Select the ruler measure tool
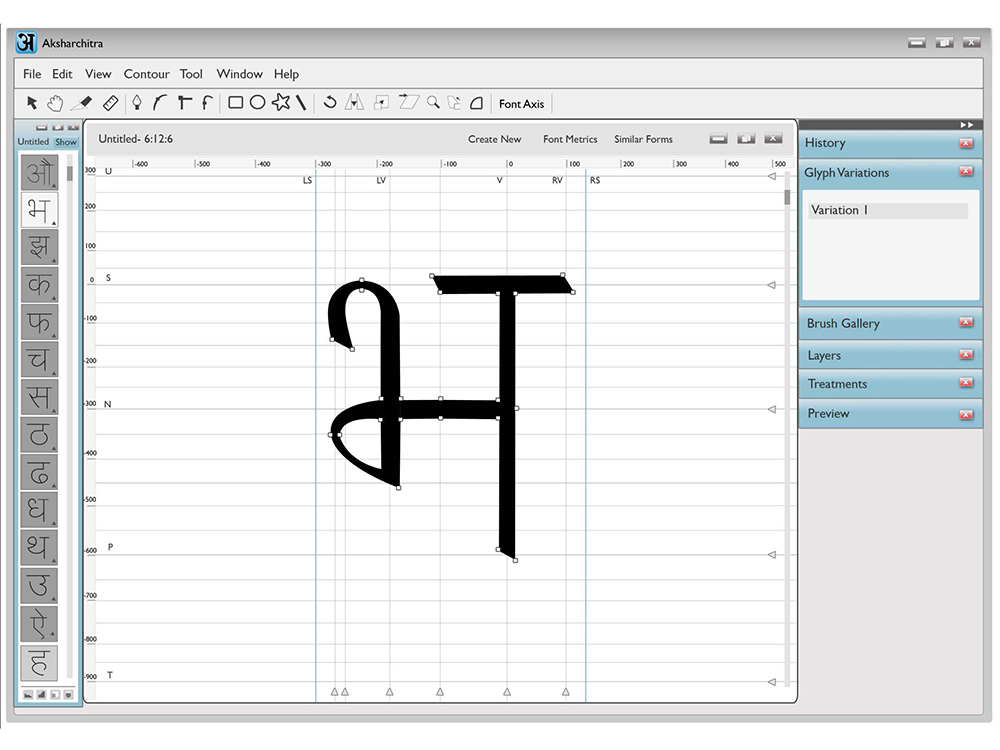This screenshot has width=1000, height=750. pos(110,103)
